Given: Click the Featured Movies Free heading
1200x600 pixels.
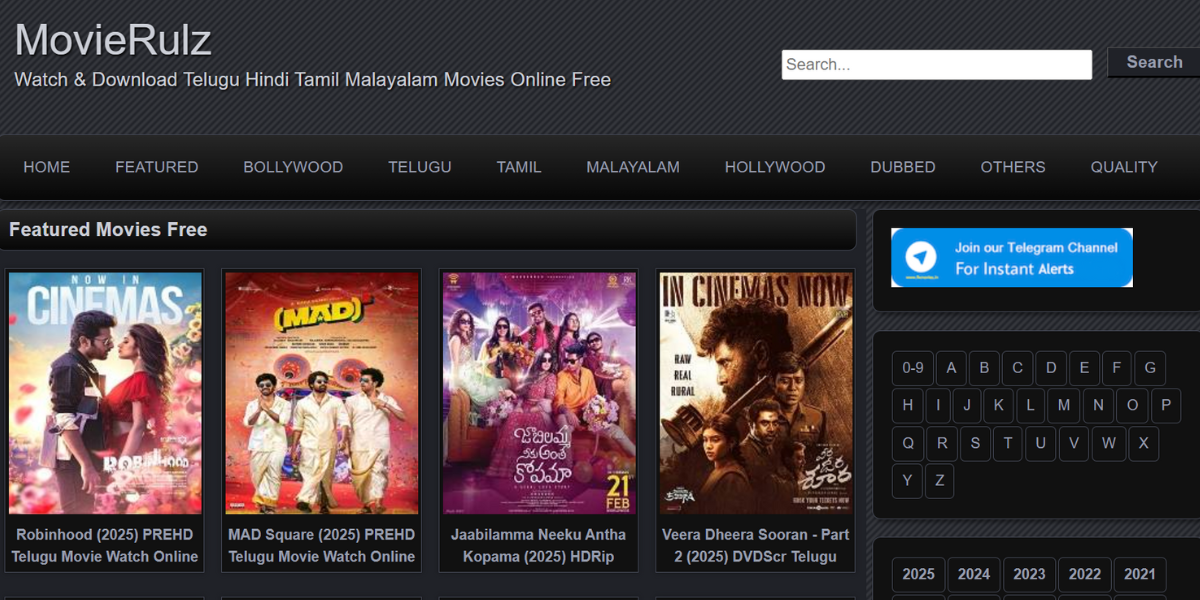Looking at the screenshot, I should [x=108, y=229].
